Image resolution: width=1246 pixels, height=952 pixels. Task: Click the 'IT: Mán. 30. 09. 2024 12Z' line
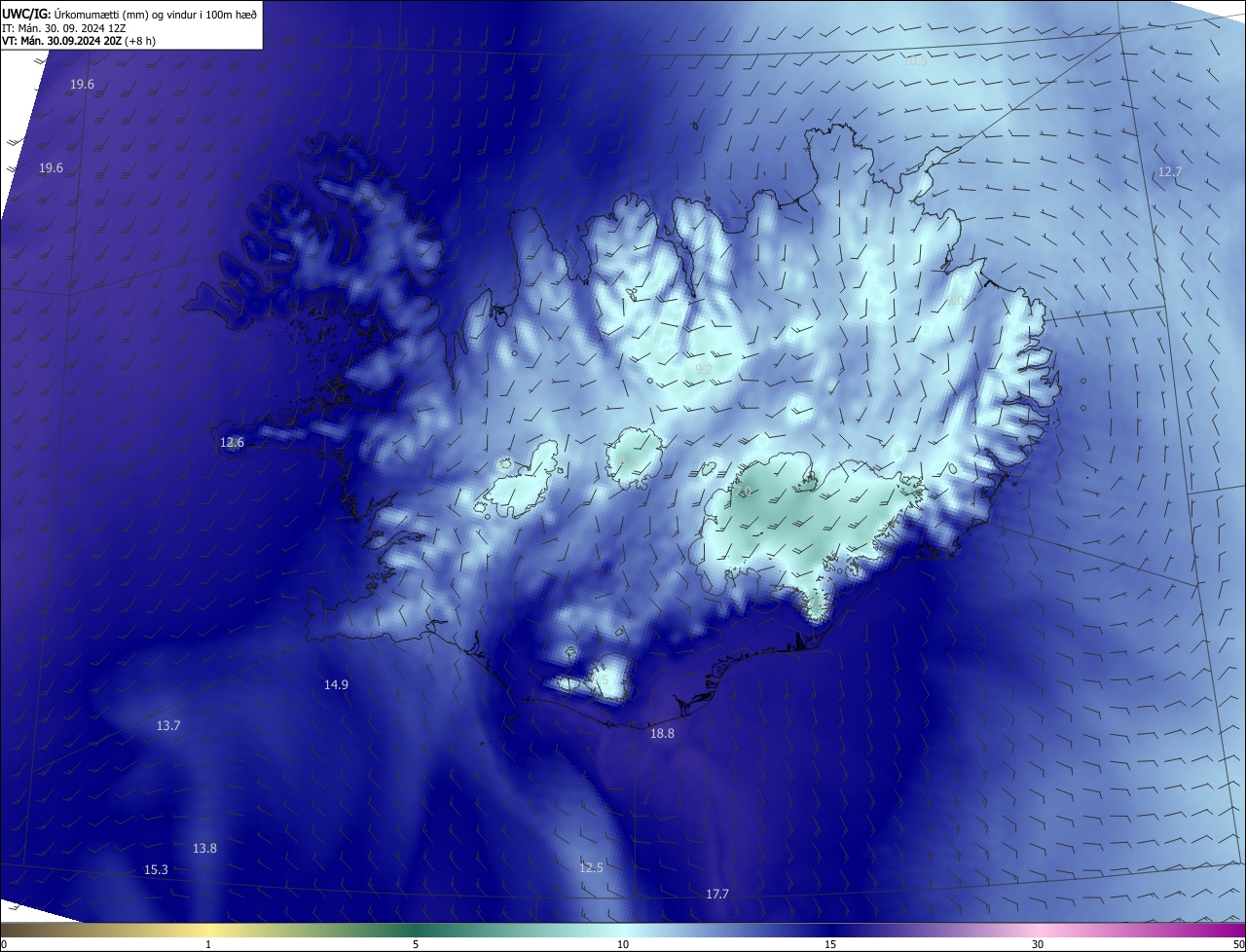(x=63, y=27)
